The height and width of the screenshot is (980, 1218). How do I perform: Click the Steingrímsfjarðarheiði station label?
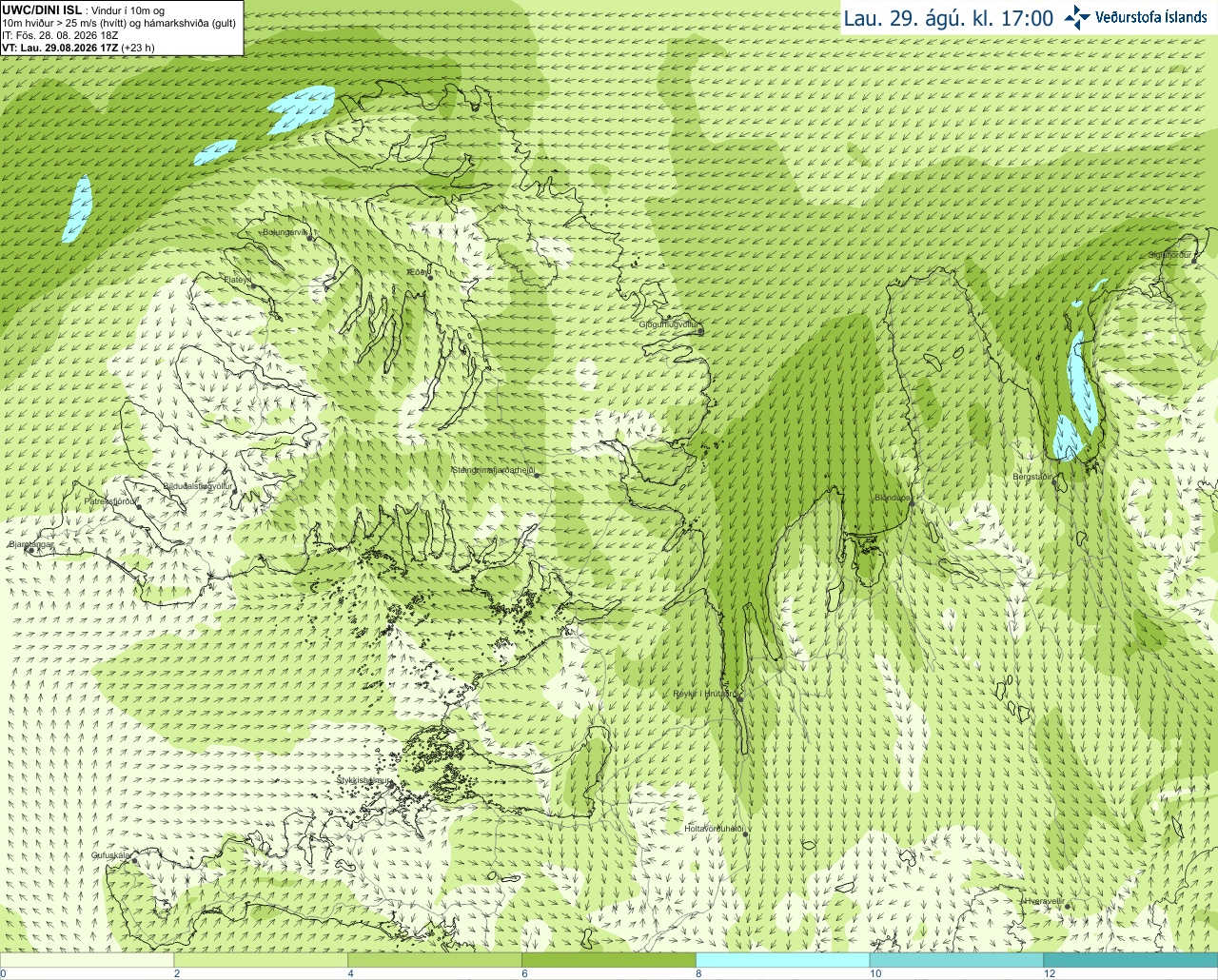click(493, 470)
